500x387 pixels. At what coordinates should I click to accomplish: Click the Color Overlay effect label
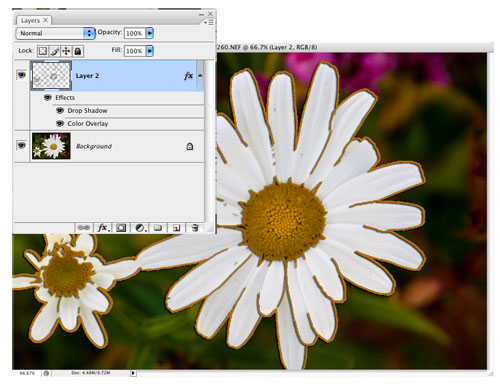(88, 124)
